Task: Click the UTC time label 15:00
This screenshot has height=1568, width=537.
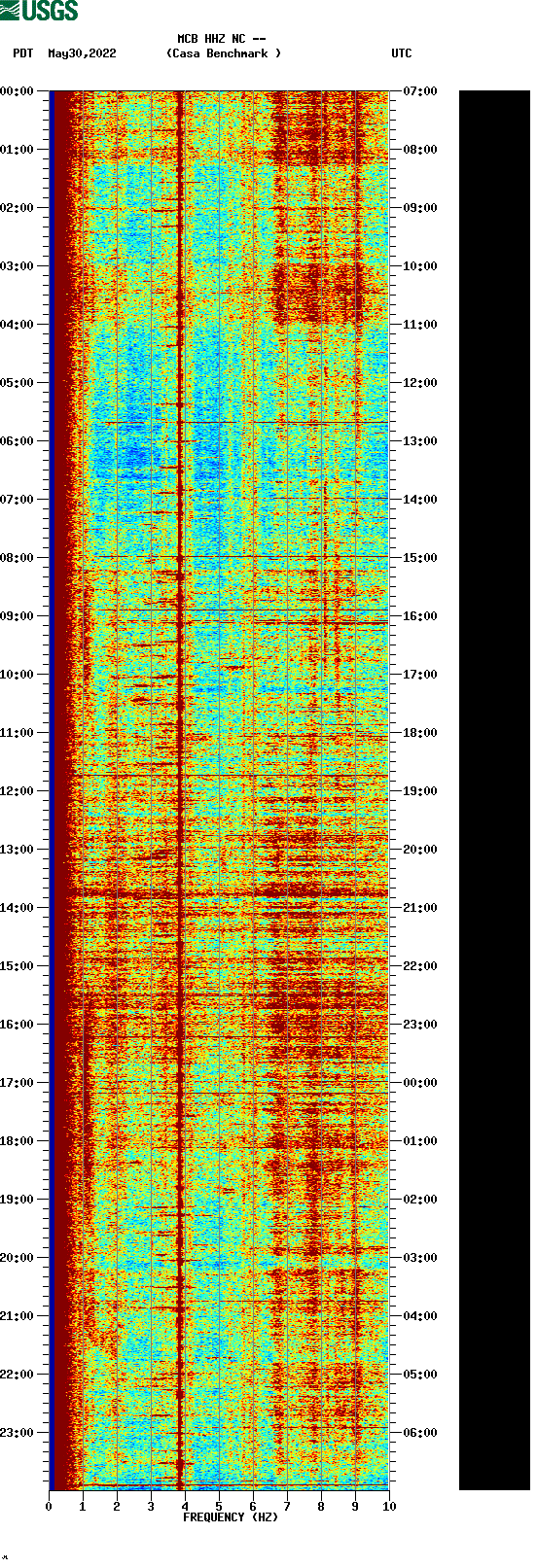Action: 420,558
